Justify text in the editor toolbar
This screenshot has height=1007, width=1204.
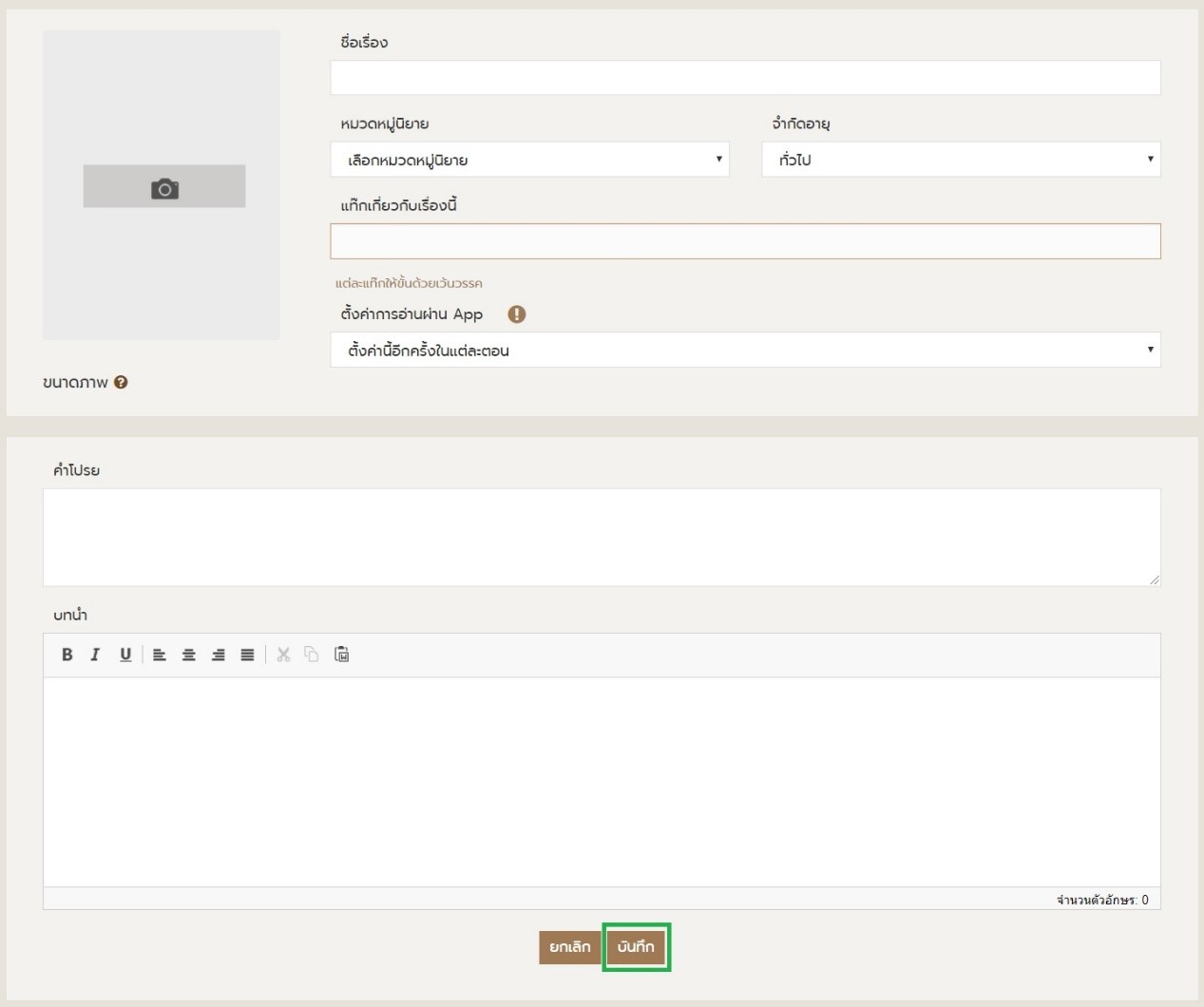[247, 655]
